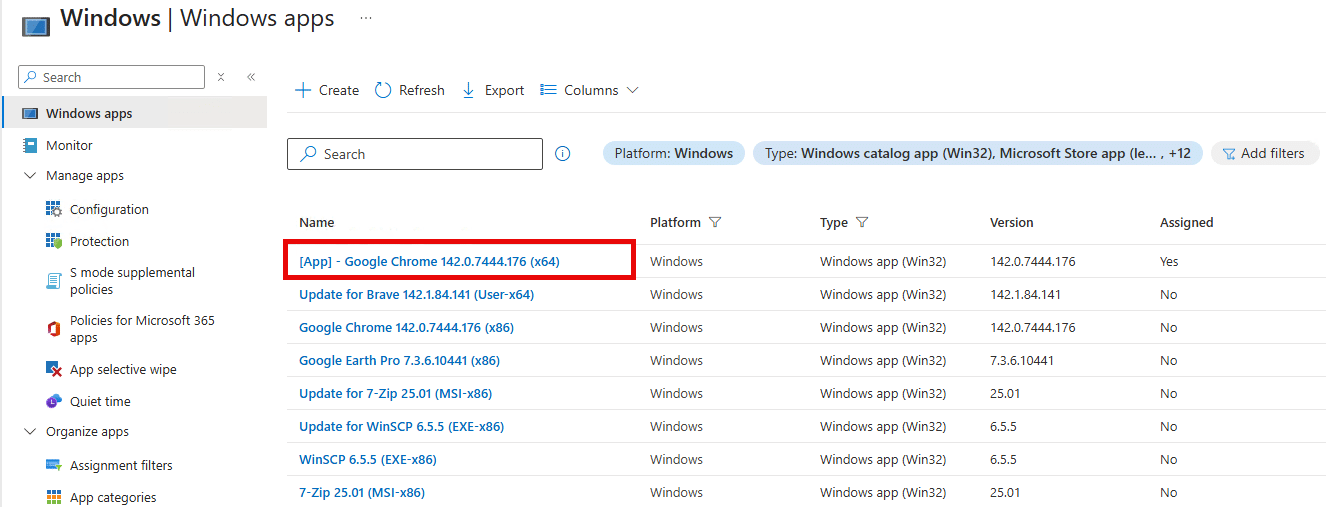Select Monitor in the left menu
Image resolution: width=1326 pixels, height=507 pixels.
coord(69,145)
